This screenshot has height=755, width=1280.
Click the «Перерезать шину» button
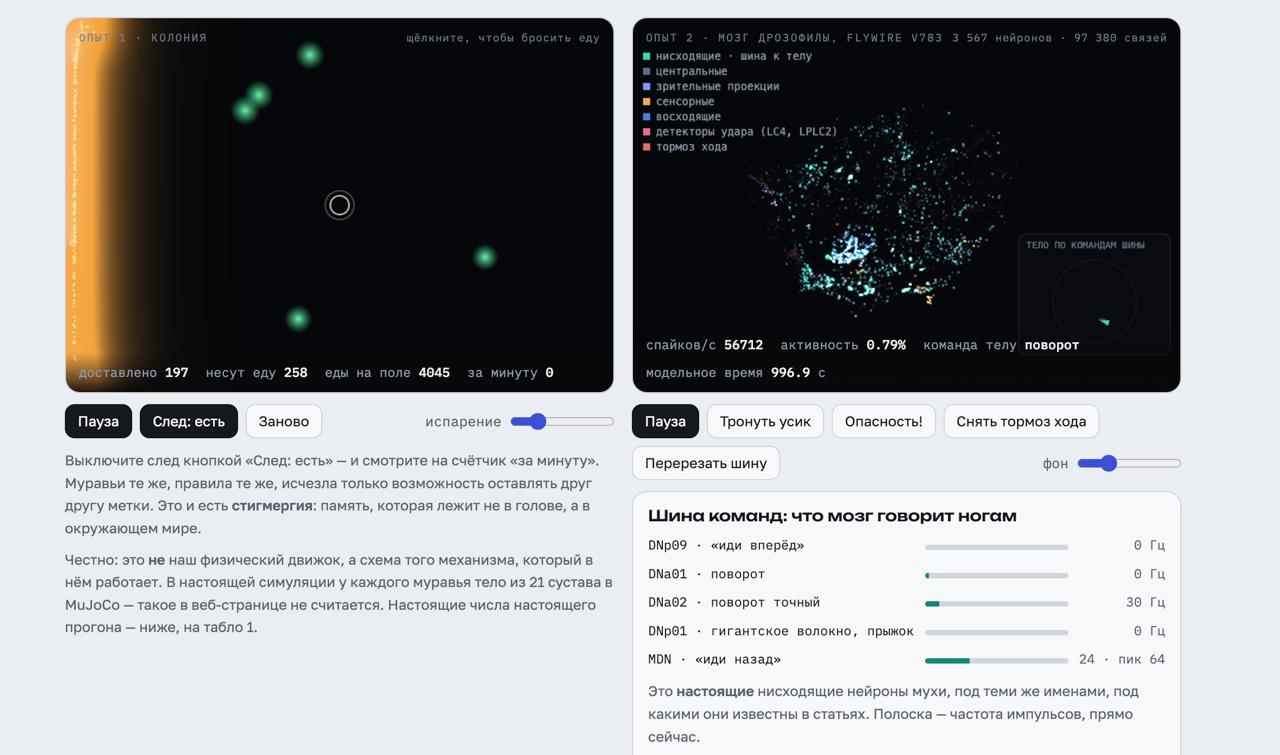pos(706,463)
